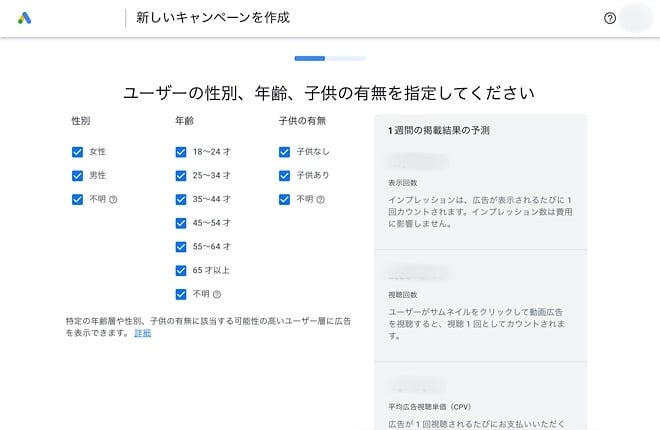Open the help icon in header

pos(610,18)
